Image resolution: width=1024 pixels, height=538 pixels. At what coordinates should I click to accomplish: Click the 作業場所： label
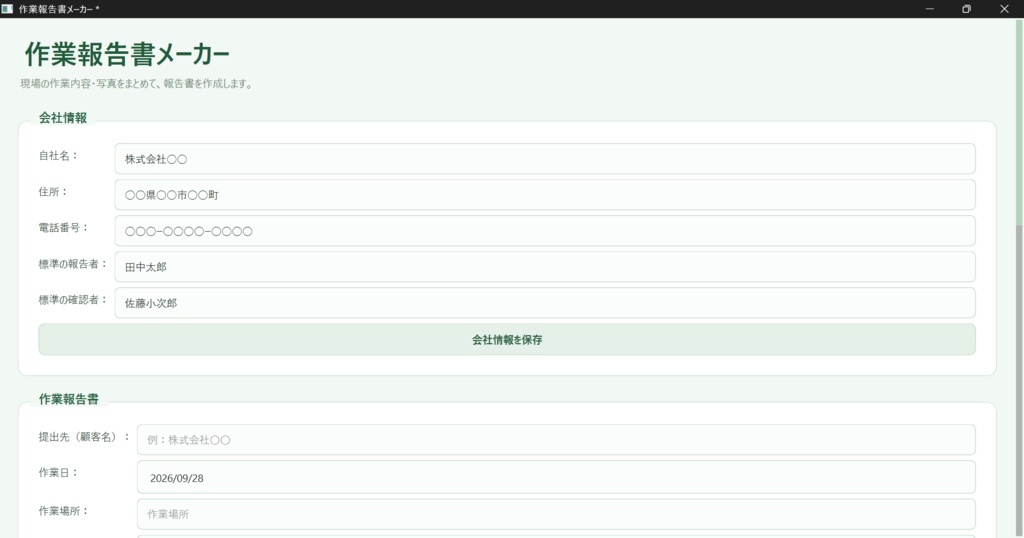(x=64, y=511)
